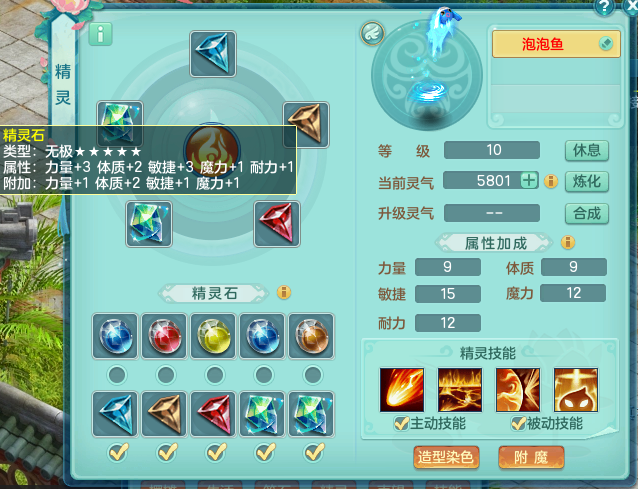This screenshot has width=638, height=489.
Task: Click the flame ground skill icon
Action: click(x=460, y=390)
